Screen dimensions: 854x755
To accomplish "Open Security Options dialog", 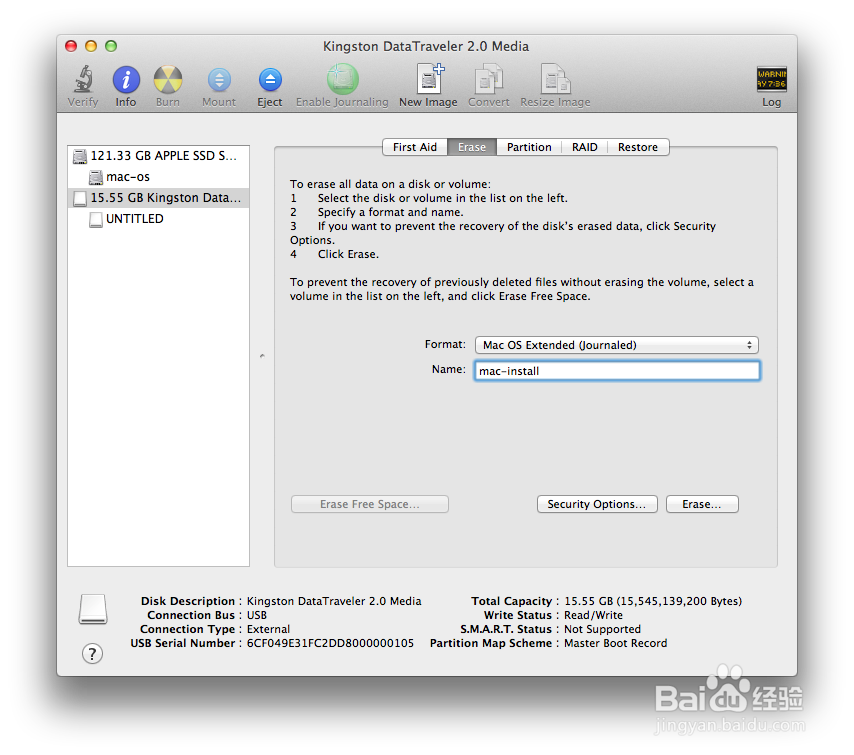I will click(x=597, y=504).
